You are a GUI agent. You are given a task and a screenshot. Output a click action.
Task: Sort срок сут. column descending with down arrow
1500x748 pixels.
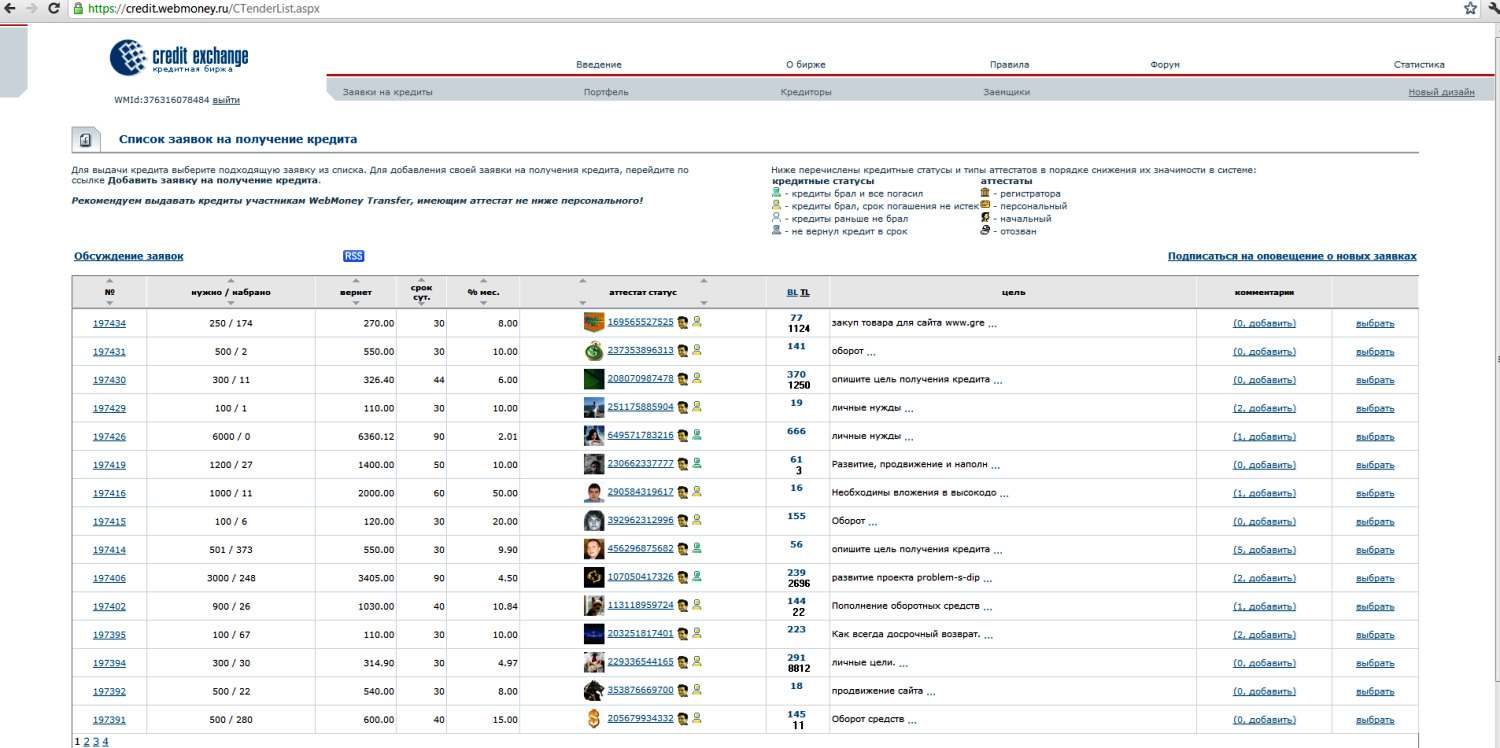pos(421,305)
